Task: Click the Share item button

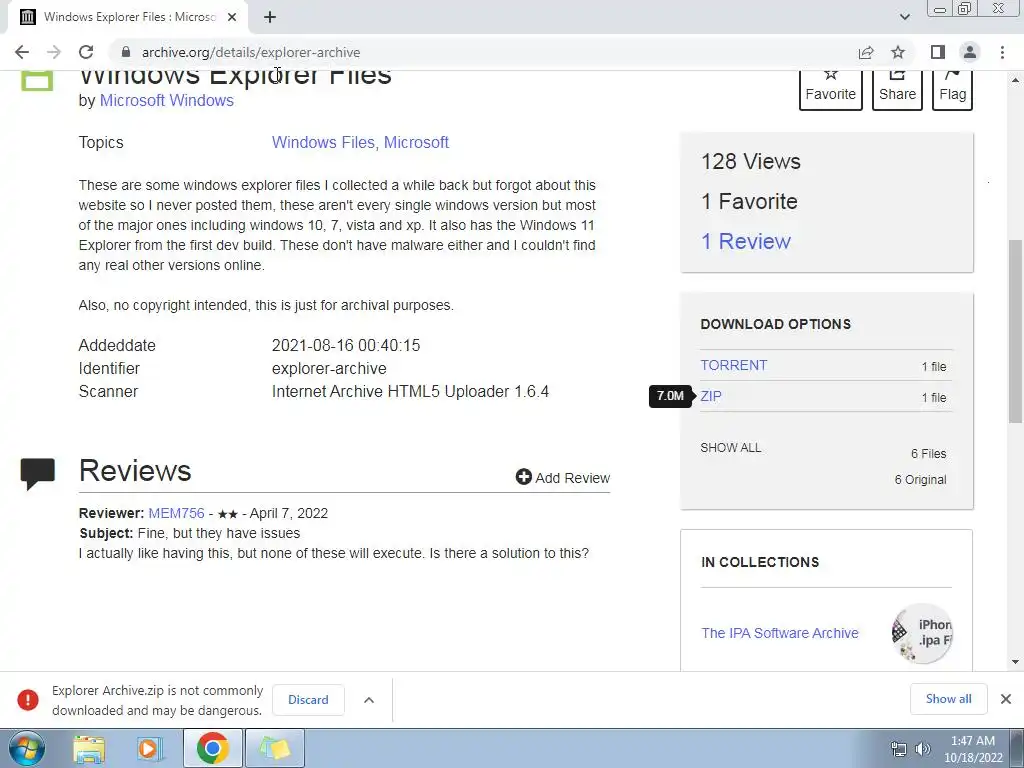Action: [x=897, y=88]
